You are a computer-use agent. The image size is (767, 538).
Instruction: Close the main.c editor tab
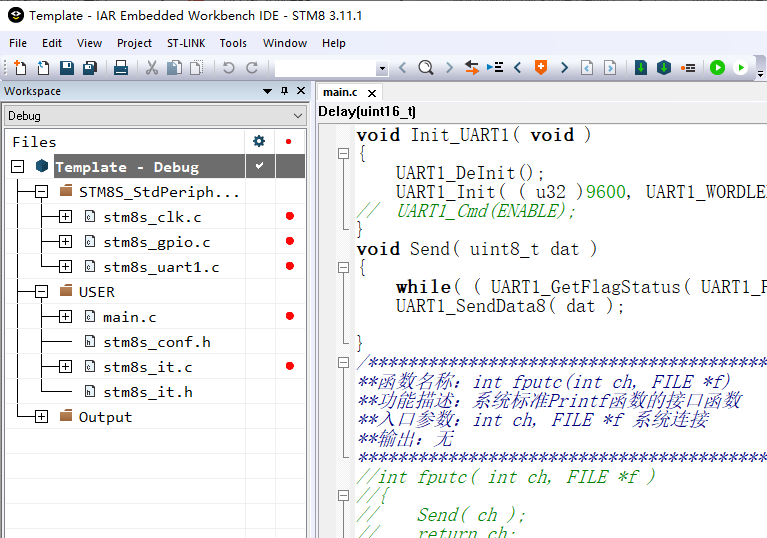point(372,93)
